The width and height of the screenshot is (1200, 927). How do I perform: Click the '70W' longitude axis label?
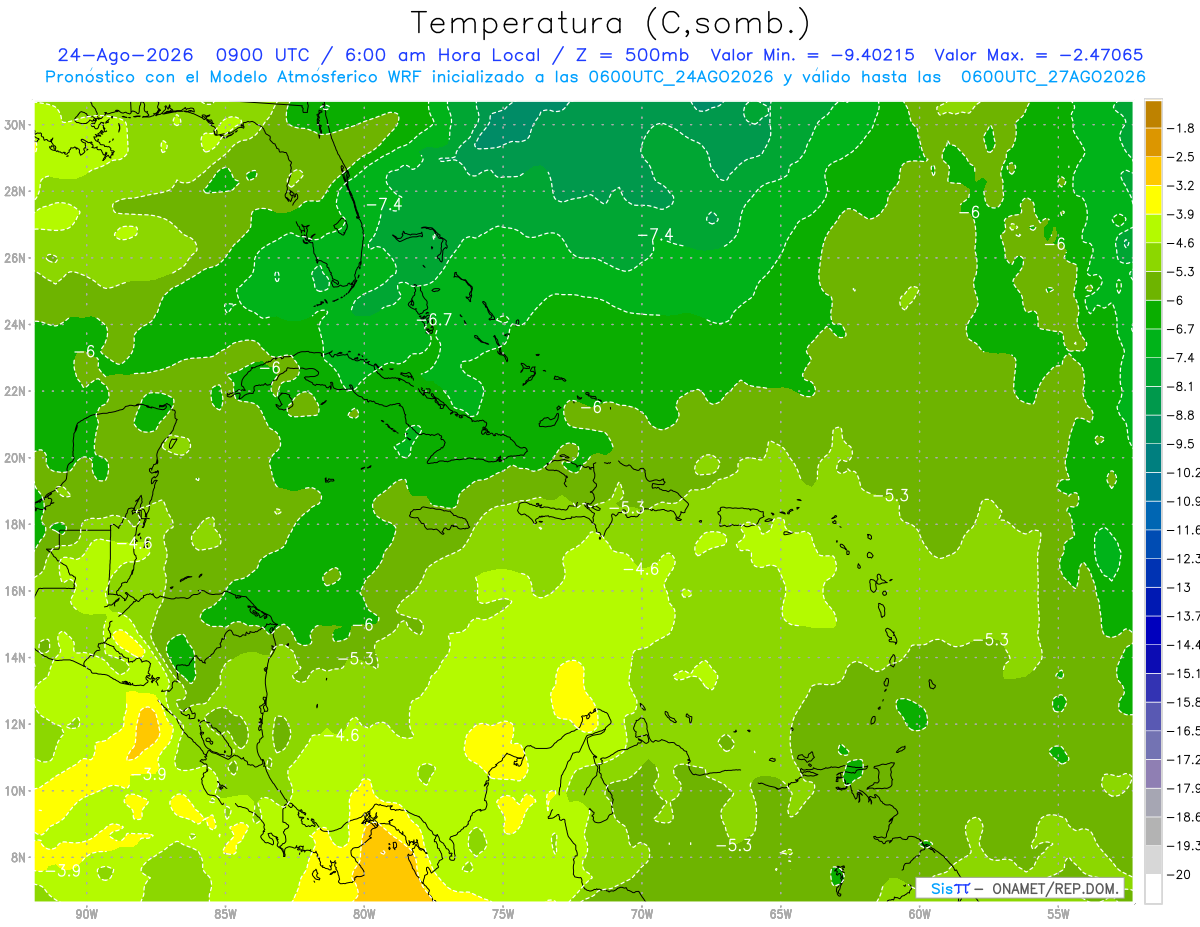pos(642,914)
